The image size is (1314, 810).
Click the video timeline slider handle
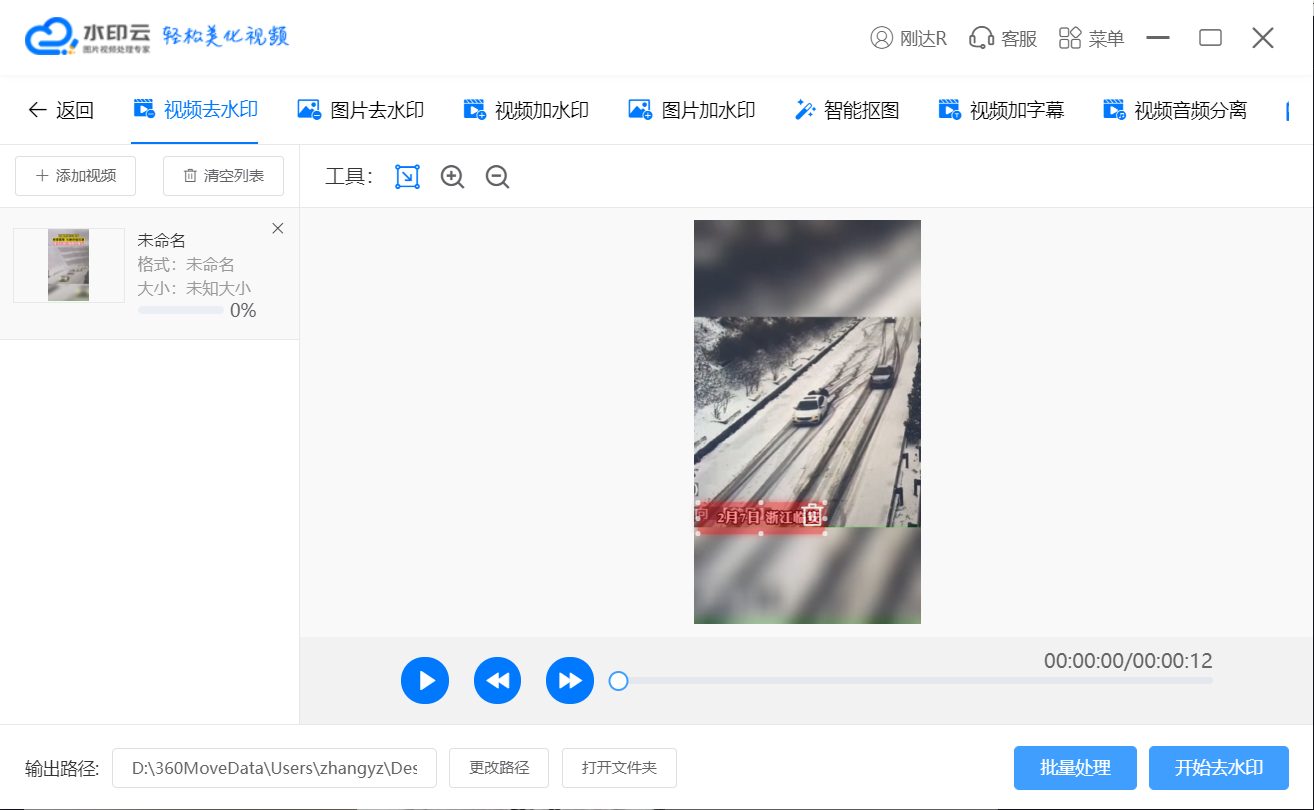click(x=618, y=681)
